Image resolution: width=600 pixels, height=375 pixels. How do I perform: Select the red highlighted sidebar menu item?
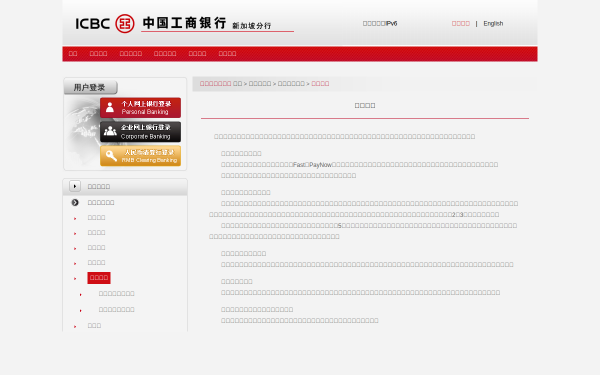point(99,278)
